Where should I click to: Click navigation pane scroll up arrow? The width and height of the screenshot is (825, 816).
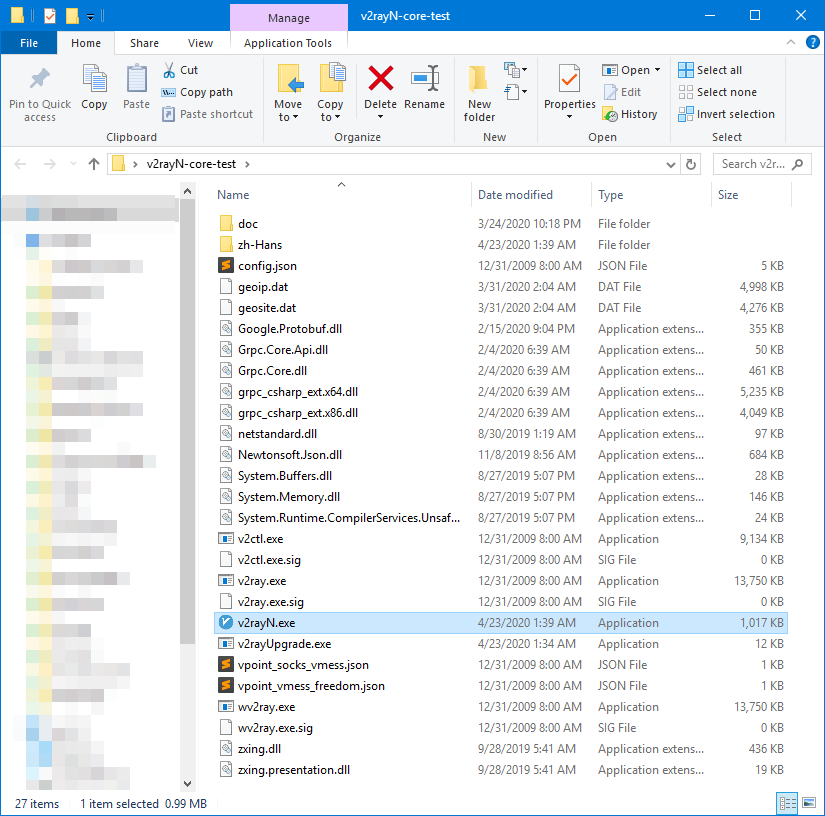[187, 192]
